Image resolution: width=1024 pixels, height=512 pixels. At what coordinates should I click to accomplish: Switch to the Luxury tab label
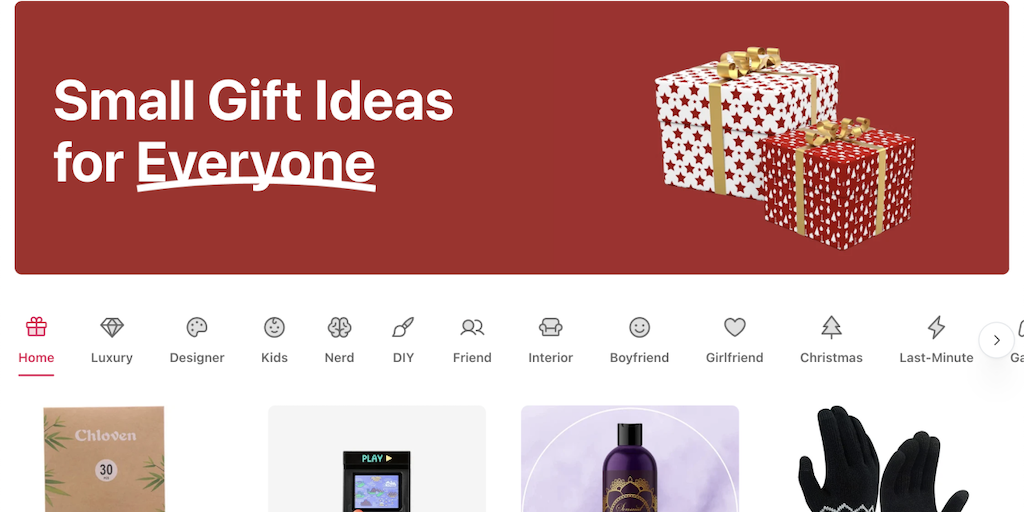[x=112, y=358]
